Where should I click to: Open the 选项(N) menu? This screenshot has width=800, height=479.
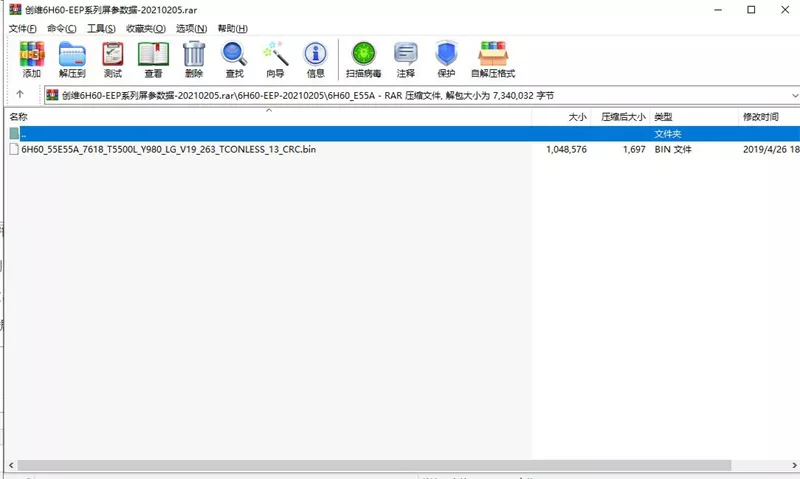point(191,29)
